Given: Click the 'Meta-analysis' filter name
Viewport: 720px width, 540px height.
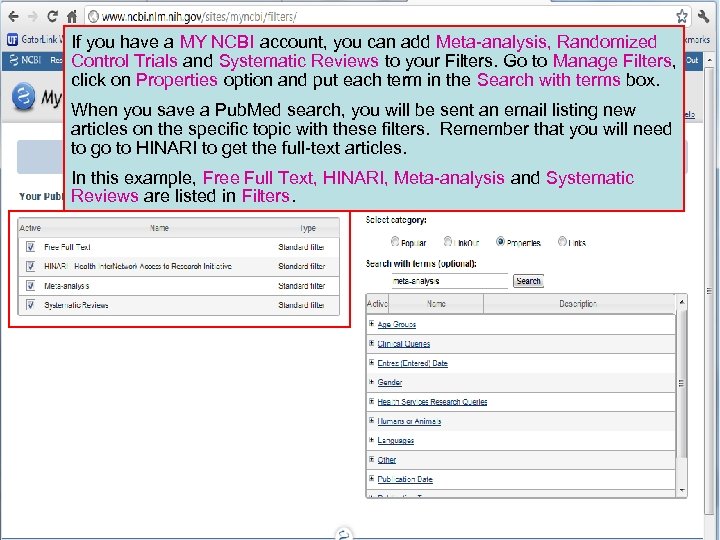Looking at the screenshot, I should click(x=67, y=286).
